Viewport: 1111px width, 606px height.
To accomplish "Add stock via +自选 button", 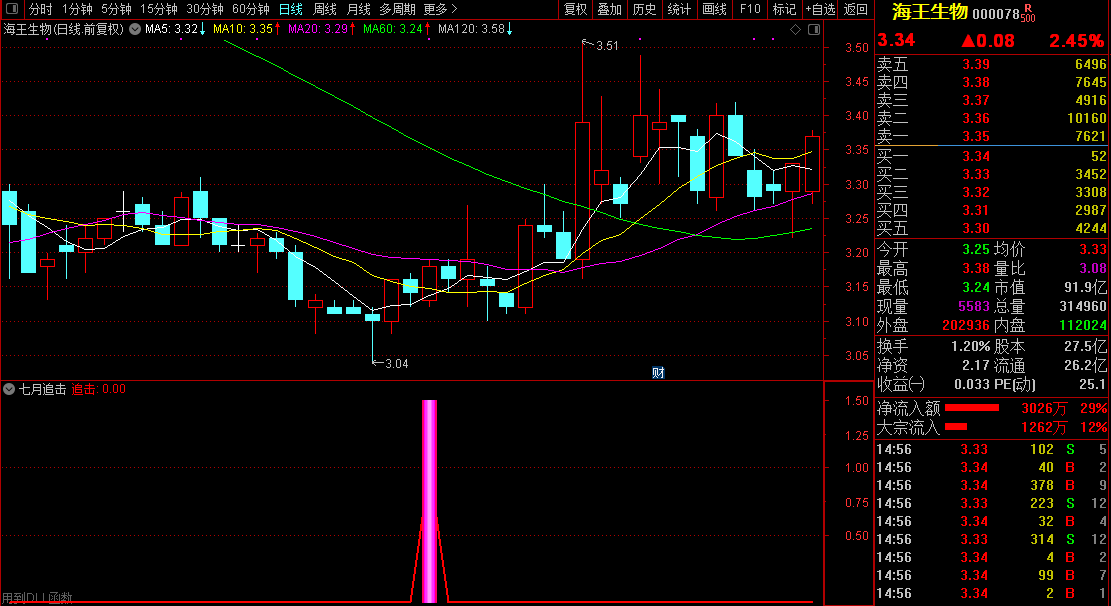I will click(819, 9).
